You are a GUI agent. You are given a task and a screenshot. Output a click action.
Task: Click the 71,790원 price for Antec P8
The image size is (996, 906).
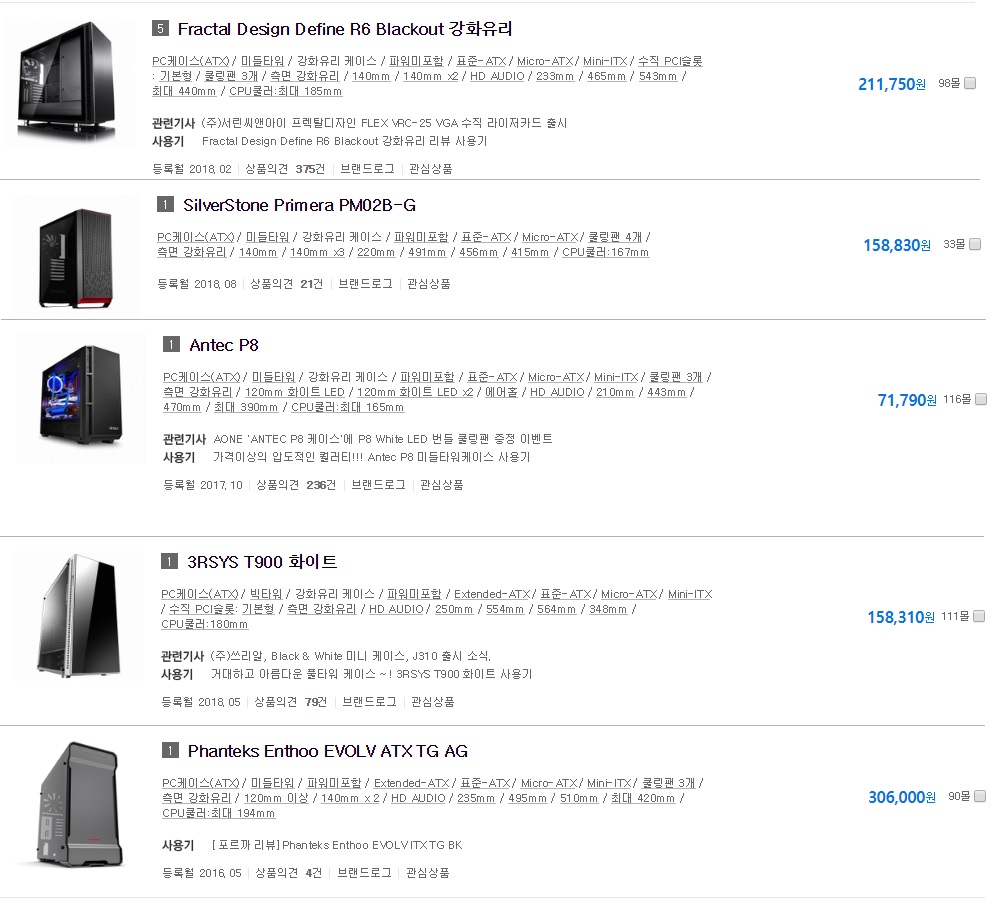(x=906, y=400)
